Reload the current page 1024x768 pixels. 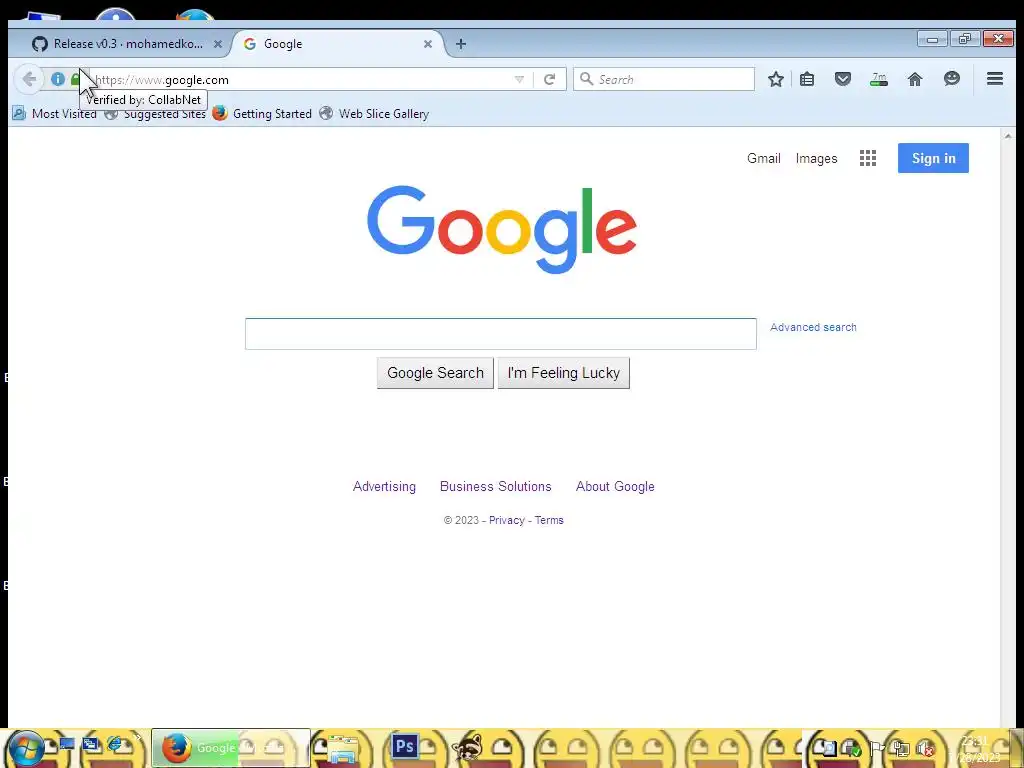(549, 80)
